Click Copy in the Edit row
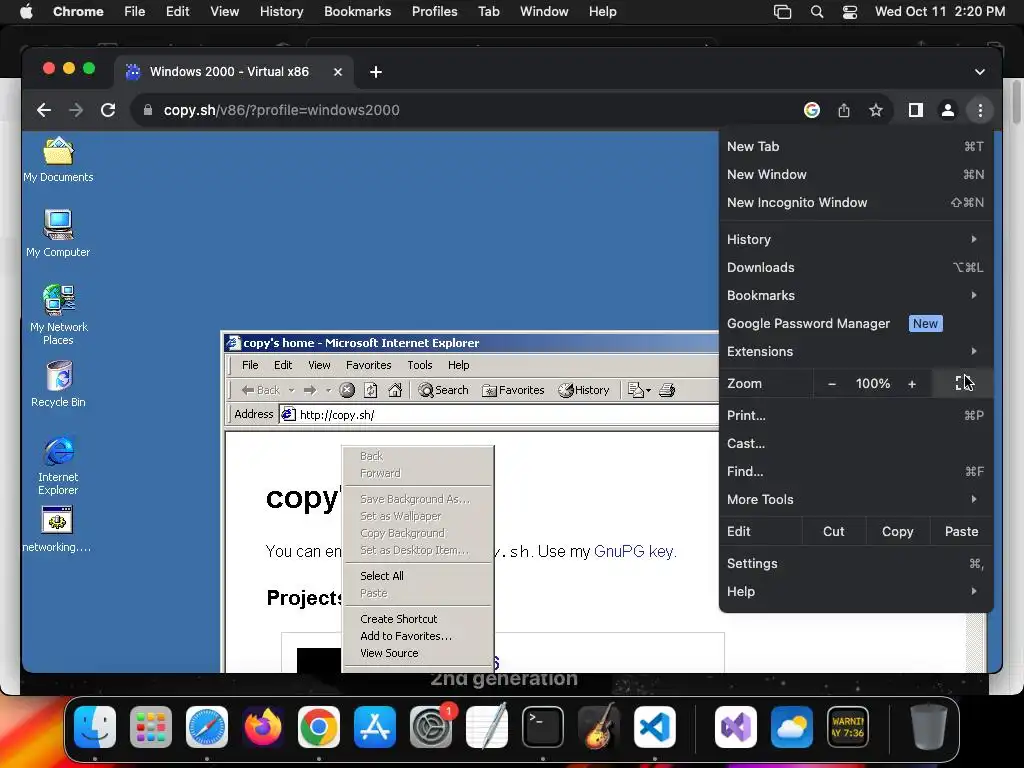The height and width of the screenshot is (768, 1024). pos(897,532)
